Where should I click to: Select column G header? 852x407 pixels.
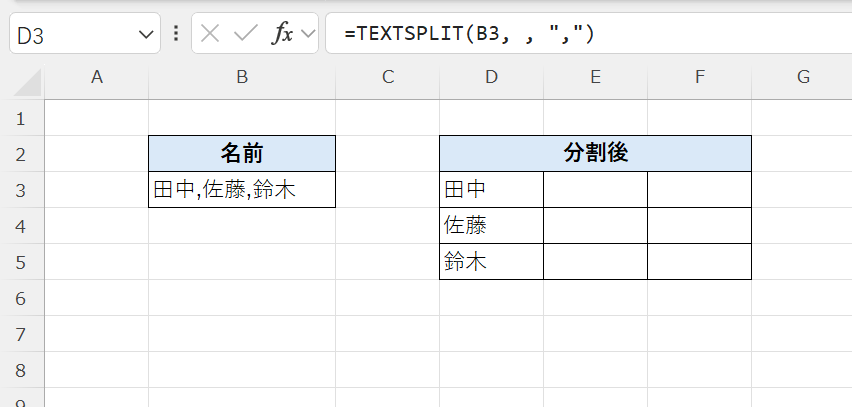coord(802,76)
